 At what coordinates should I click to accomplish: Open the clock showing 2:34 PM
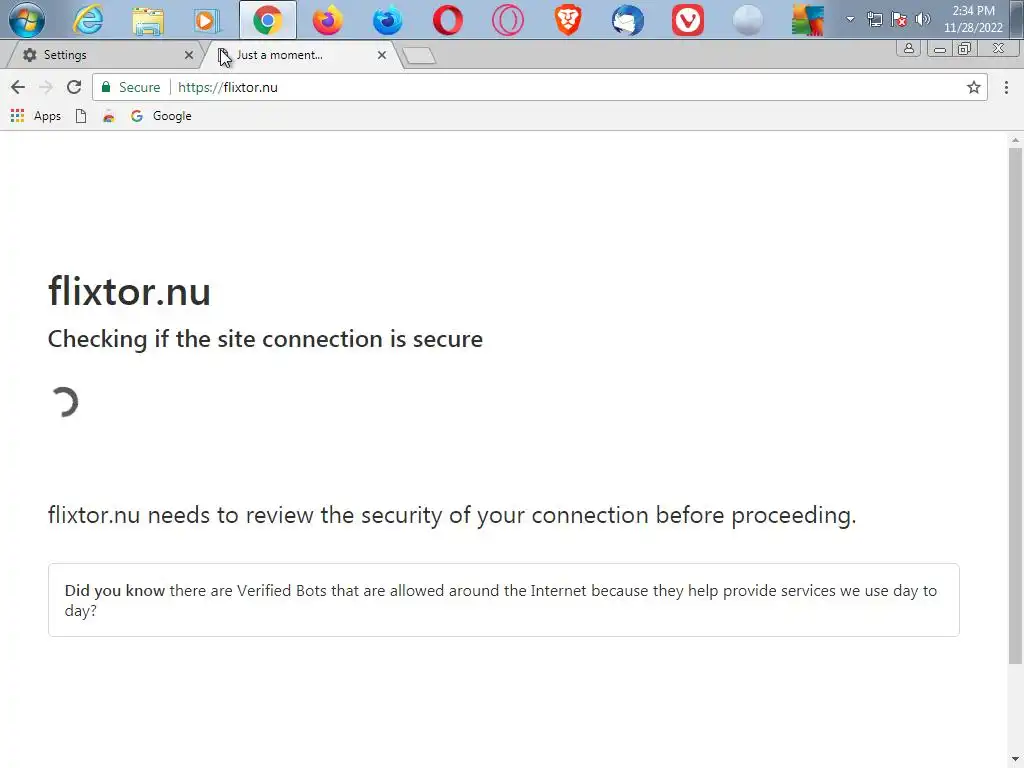coord(973,19)
